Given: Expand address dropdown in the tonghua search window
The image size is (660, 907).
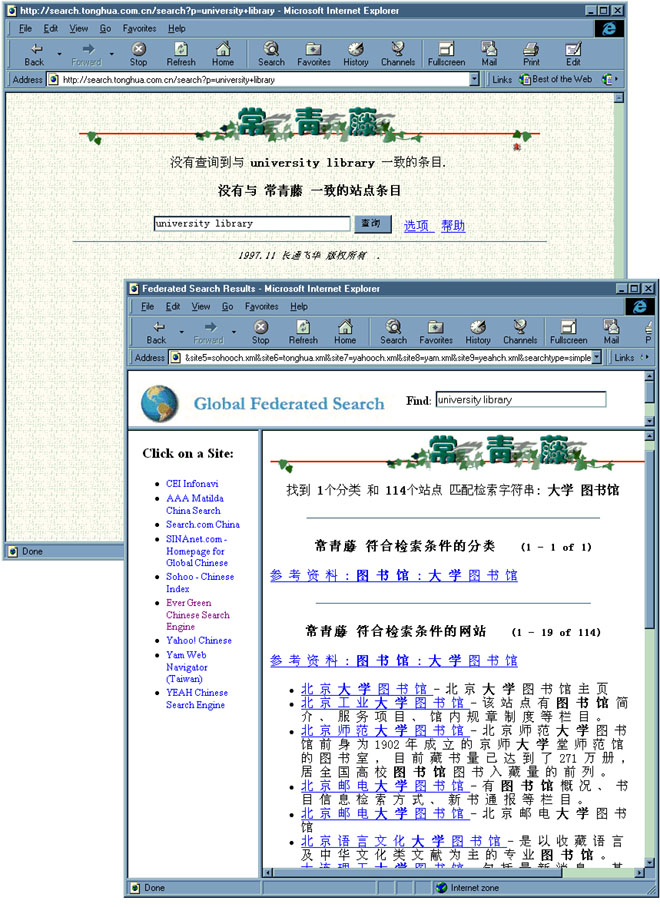Looking at the screenshot, I should point(475,79).
